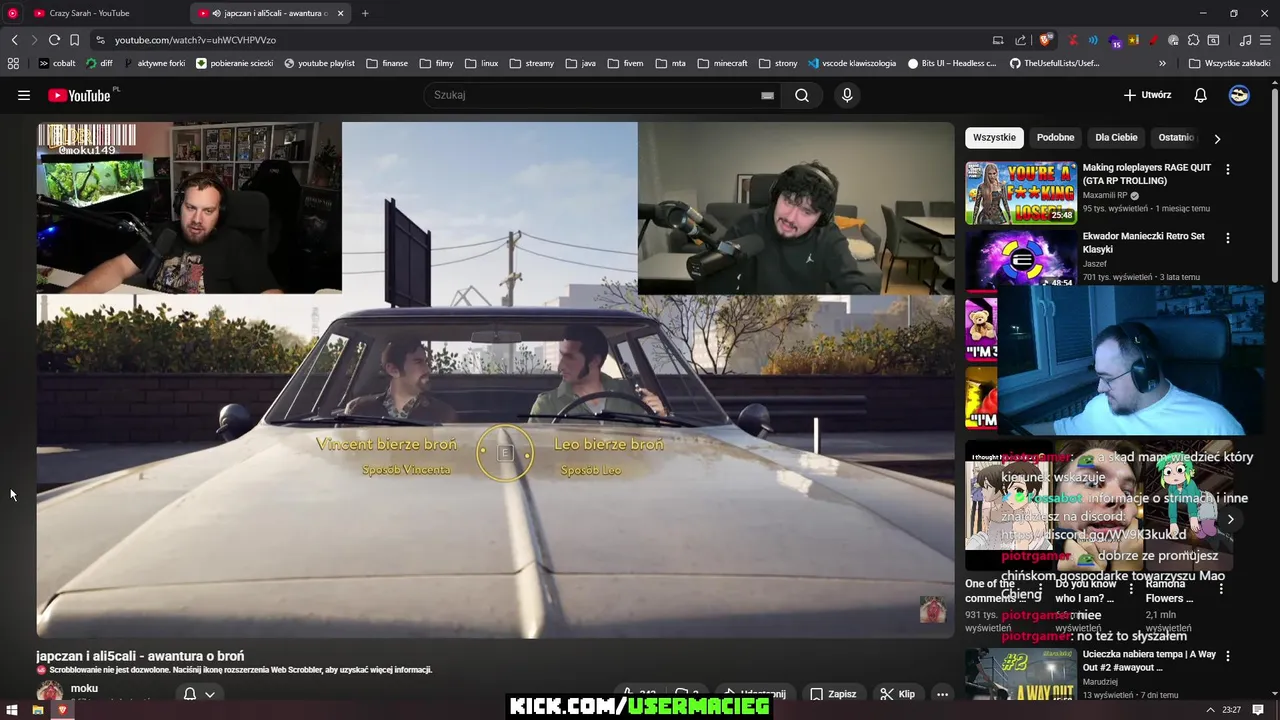Open the Windows Start button
The width and height of the screenshot is (1280, 720).
[x=11, y=710]
